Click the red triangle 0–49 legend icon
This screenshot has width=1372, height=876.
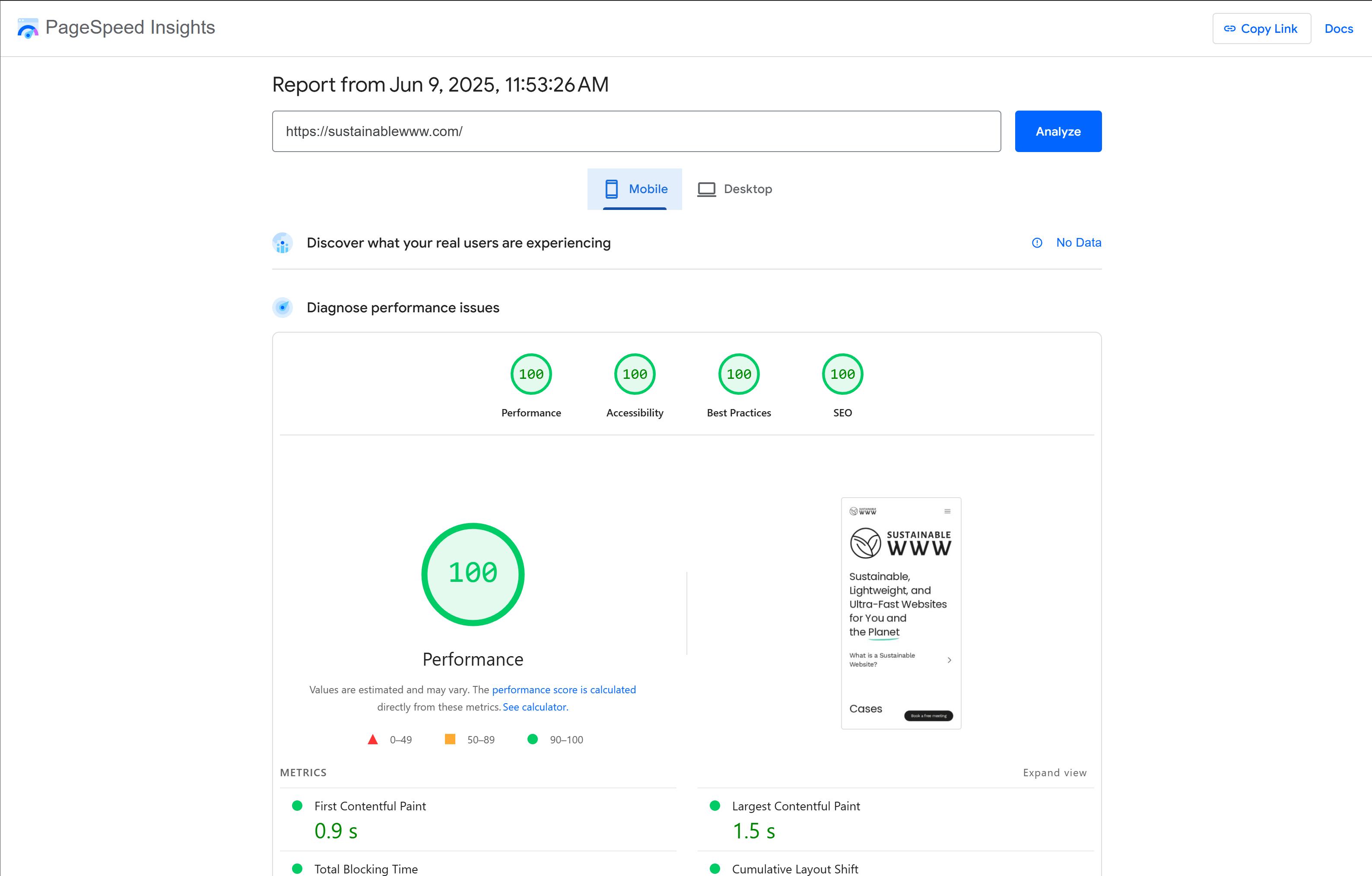tap(373, 740)
